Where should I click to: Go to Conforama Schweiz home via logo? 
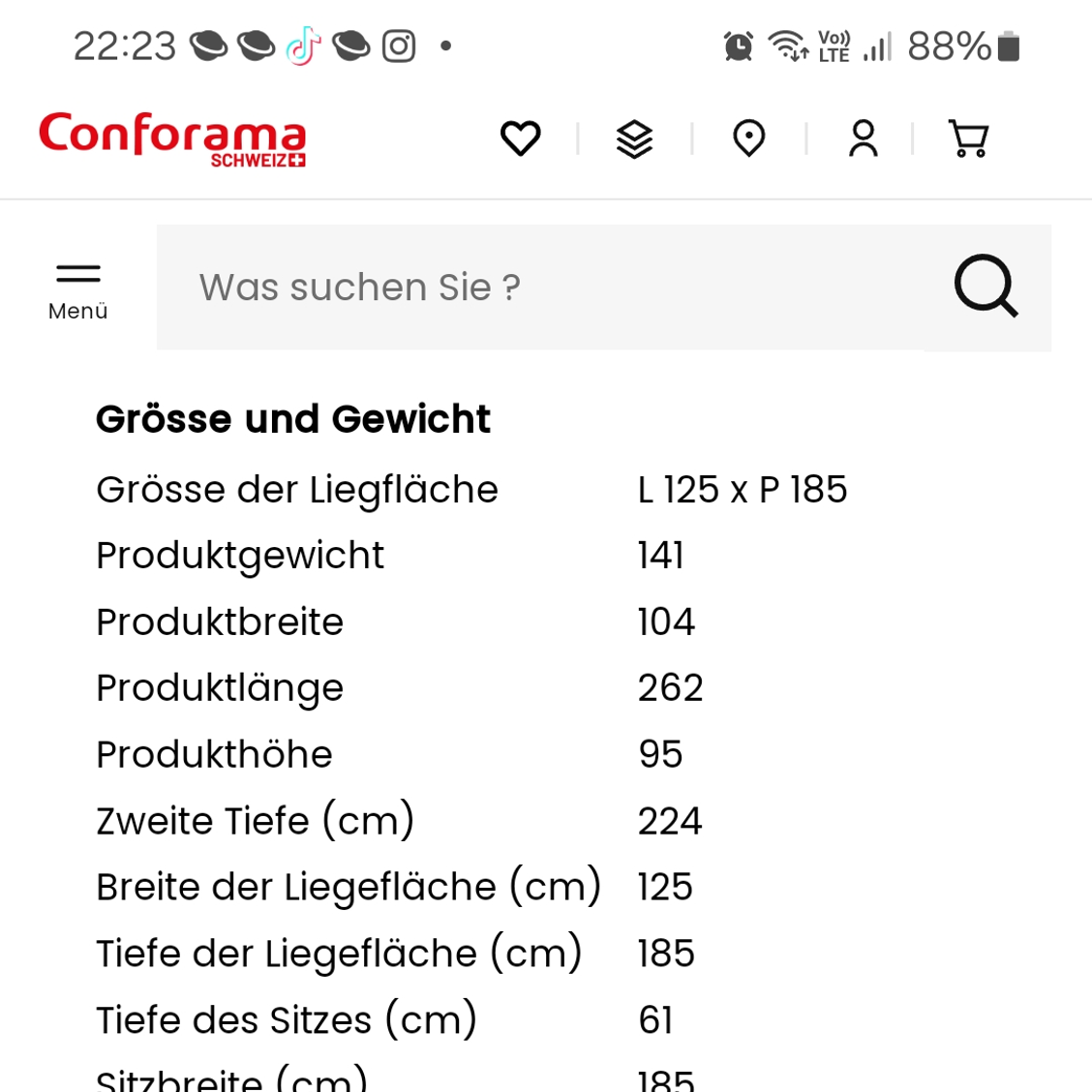click(x=172, y=138)
